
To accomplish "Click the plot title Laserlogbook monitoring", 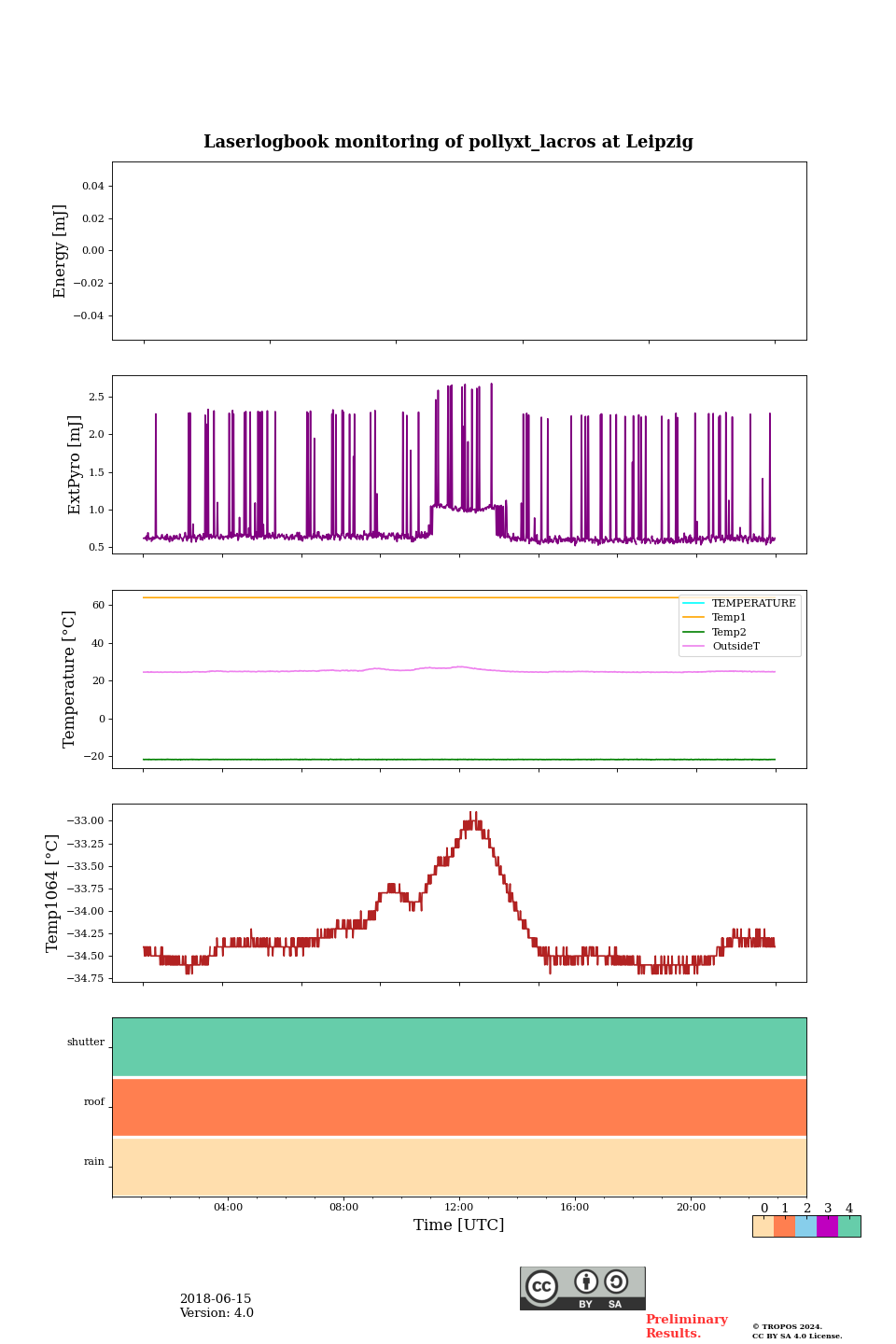I will coord(448,142).
